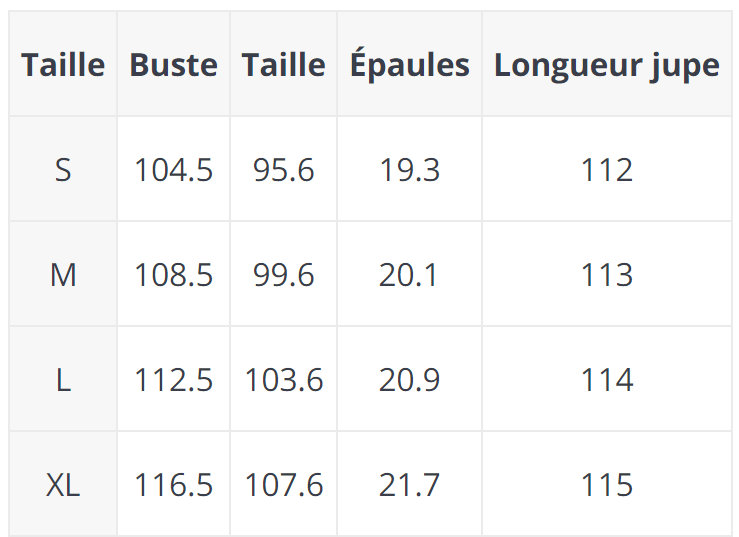Viewport: 739px width, 537px height.
Task: Click skirt length value 114
Action: tap(606, 380)
